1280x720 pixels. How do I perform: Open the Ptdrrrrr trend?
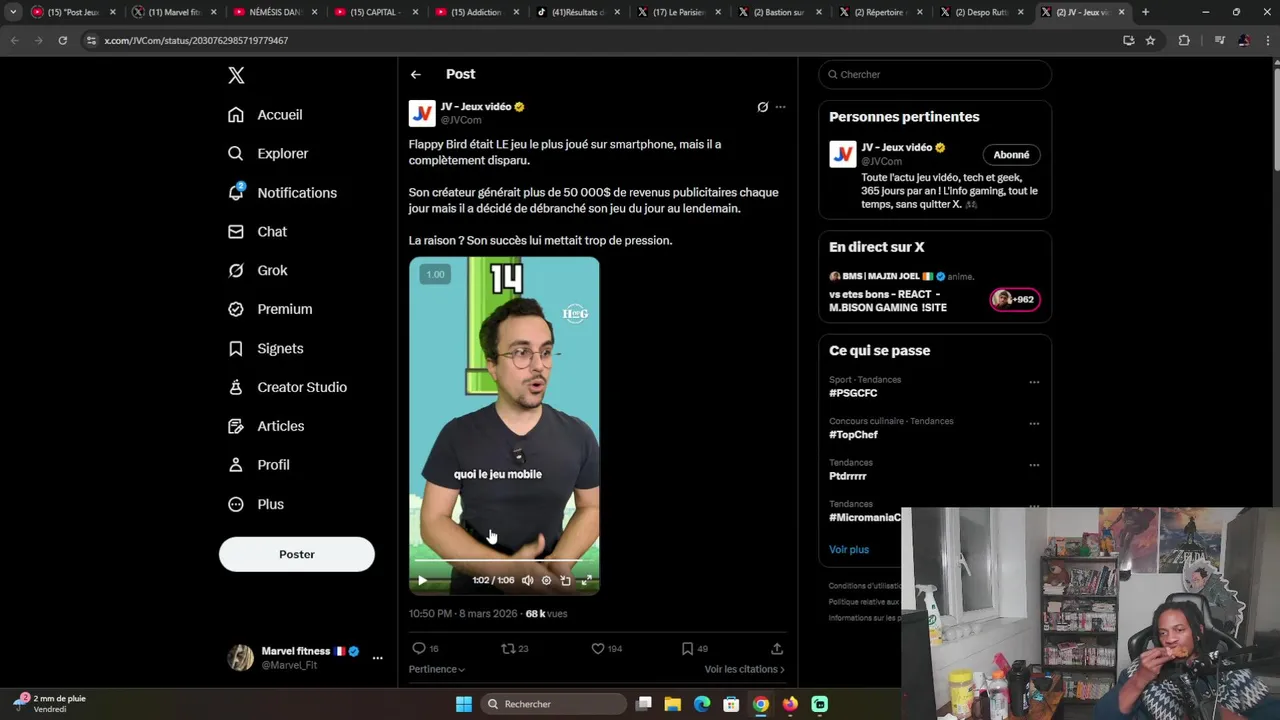click(847, 476)
